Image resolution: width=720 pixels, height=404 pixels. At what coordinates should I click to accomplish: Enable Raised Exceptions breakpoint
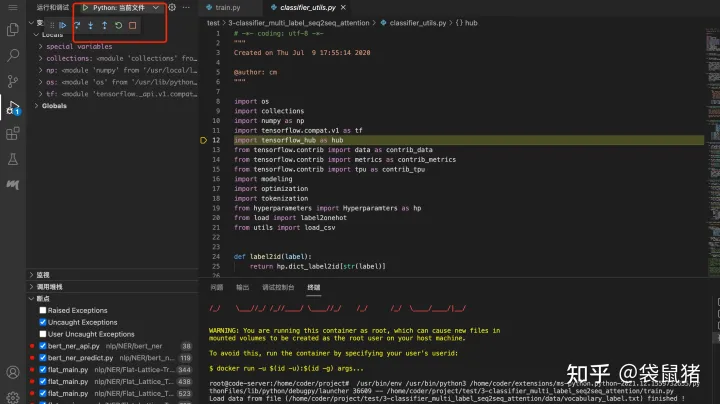point(41,311)
